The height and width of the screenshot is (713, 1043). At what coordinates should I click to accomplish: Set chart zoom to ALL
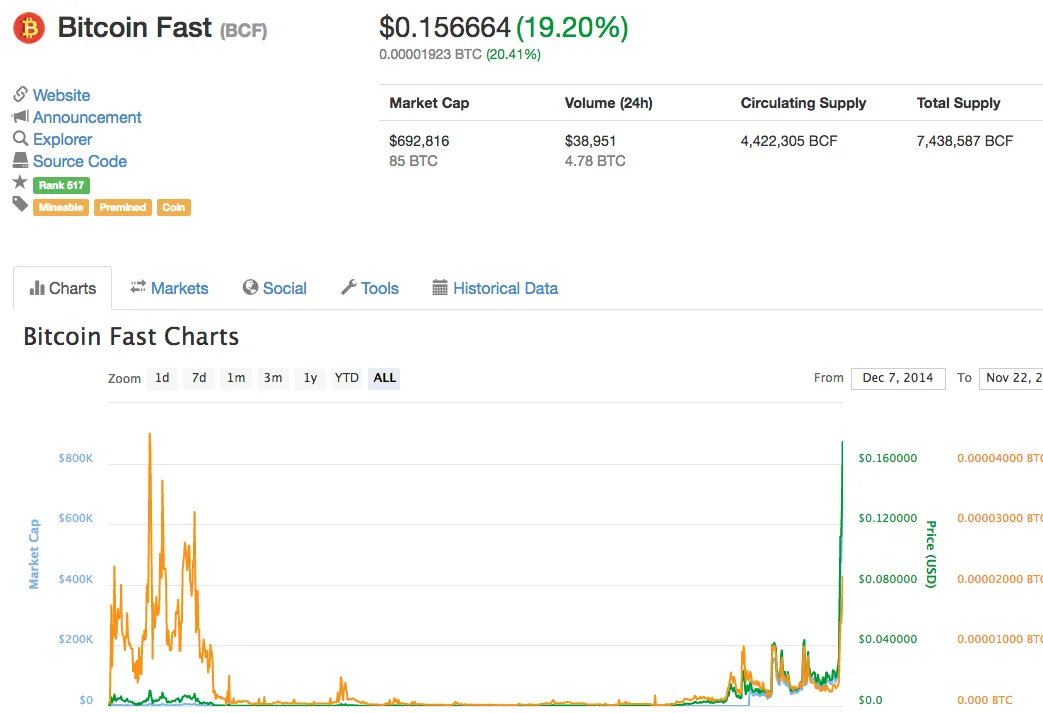click(x=384, y=378)
